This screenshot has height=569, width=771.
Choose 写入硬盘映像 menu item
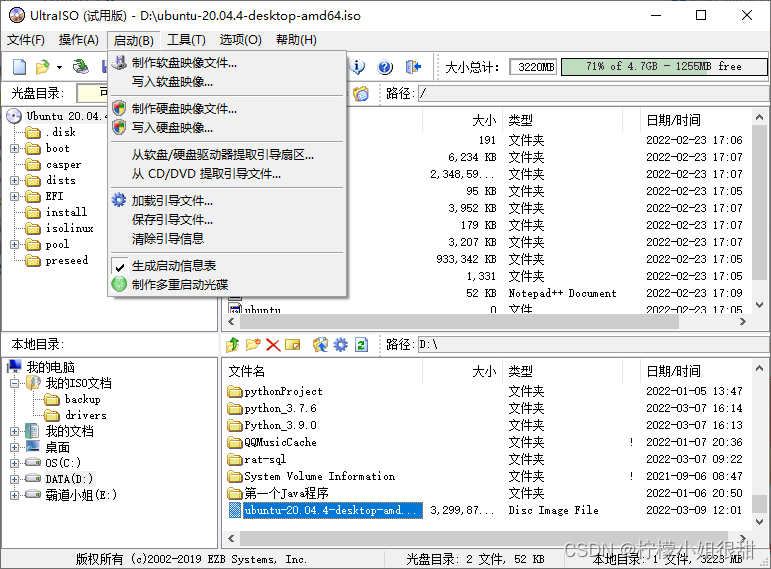click(227, 128)
